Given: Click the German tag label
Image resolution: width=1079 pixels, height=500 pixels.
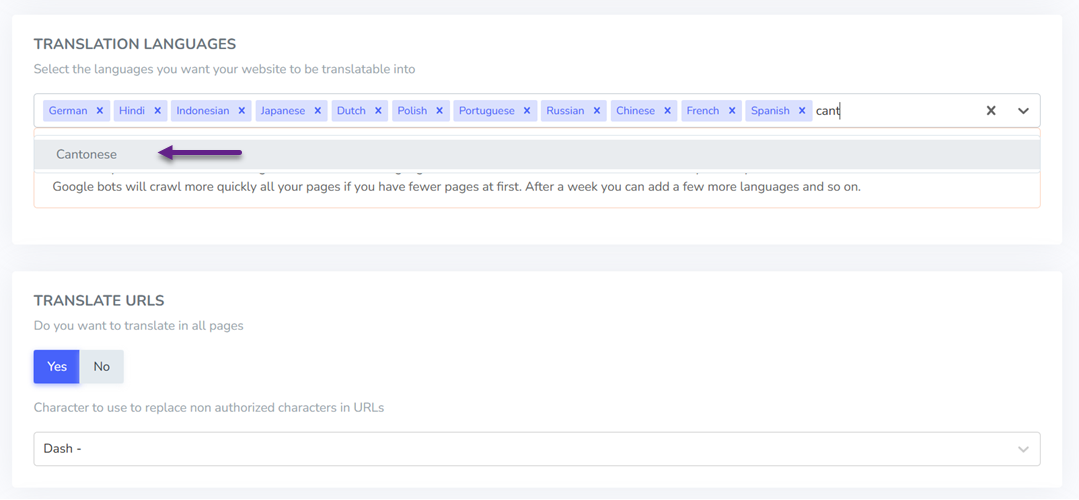Looking at the screenshot, I should pos(68,111).
